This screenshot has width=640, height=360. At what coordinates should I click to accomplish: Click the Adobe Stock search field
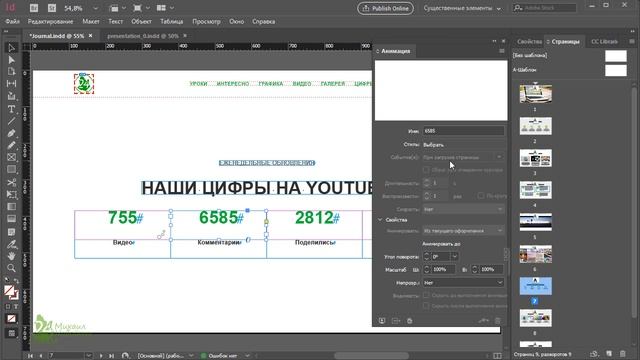click(545, 8)
